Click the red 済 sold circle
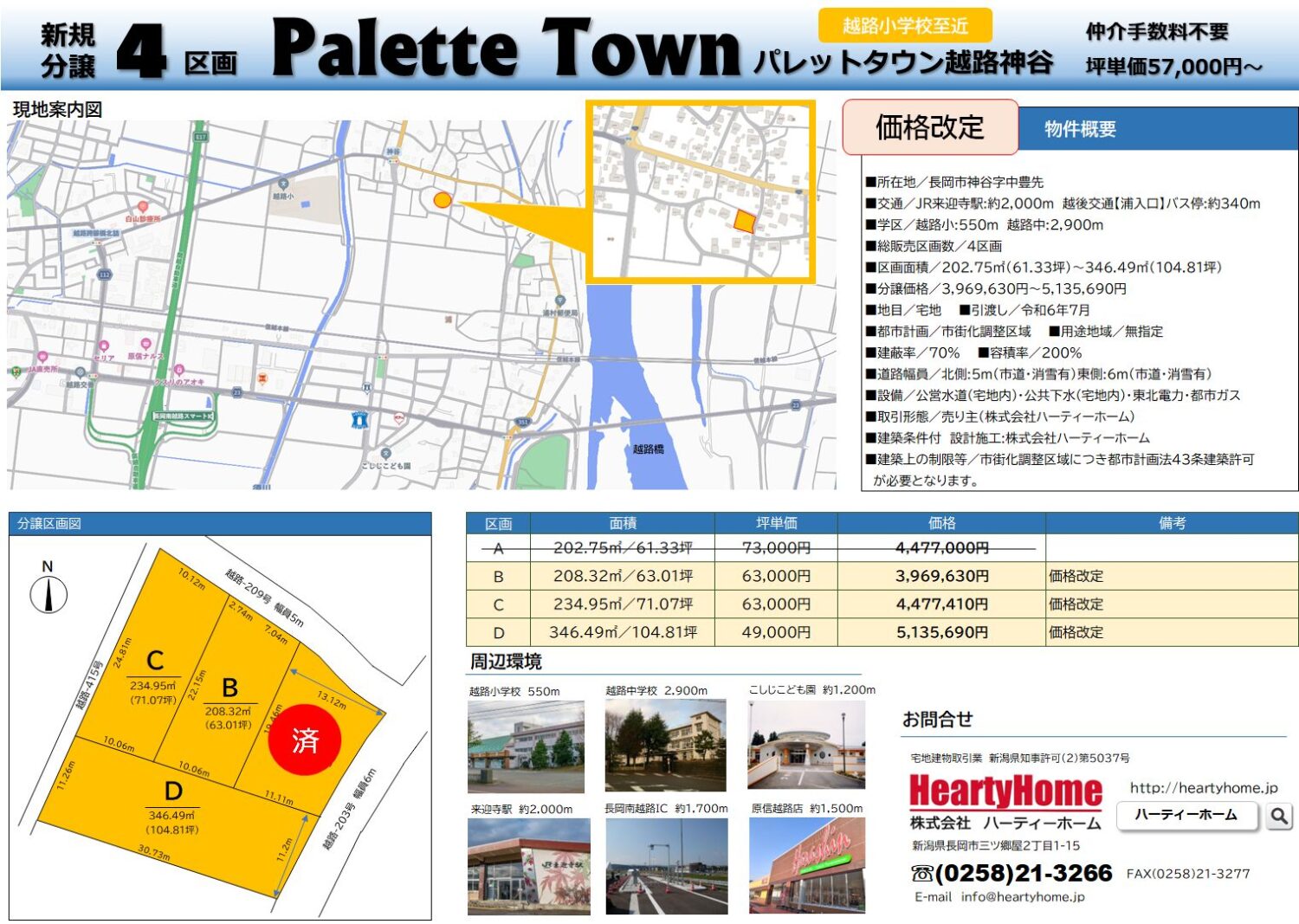Screen dimensions: 1299x924 305,740
